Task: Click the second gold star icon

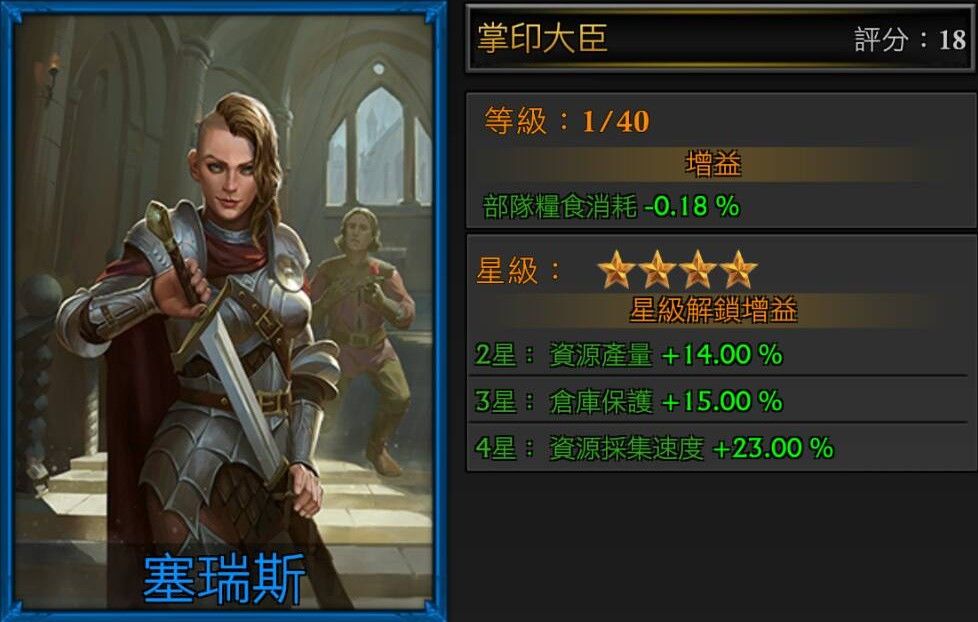Action: point(657,270)
